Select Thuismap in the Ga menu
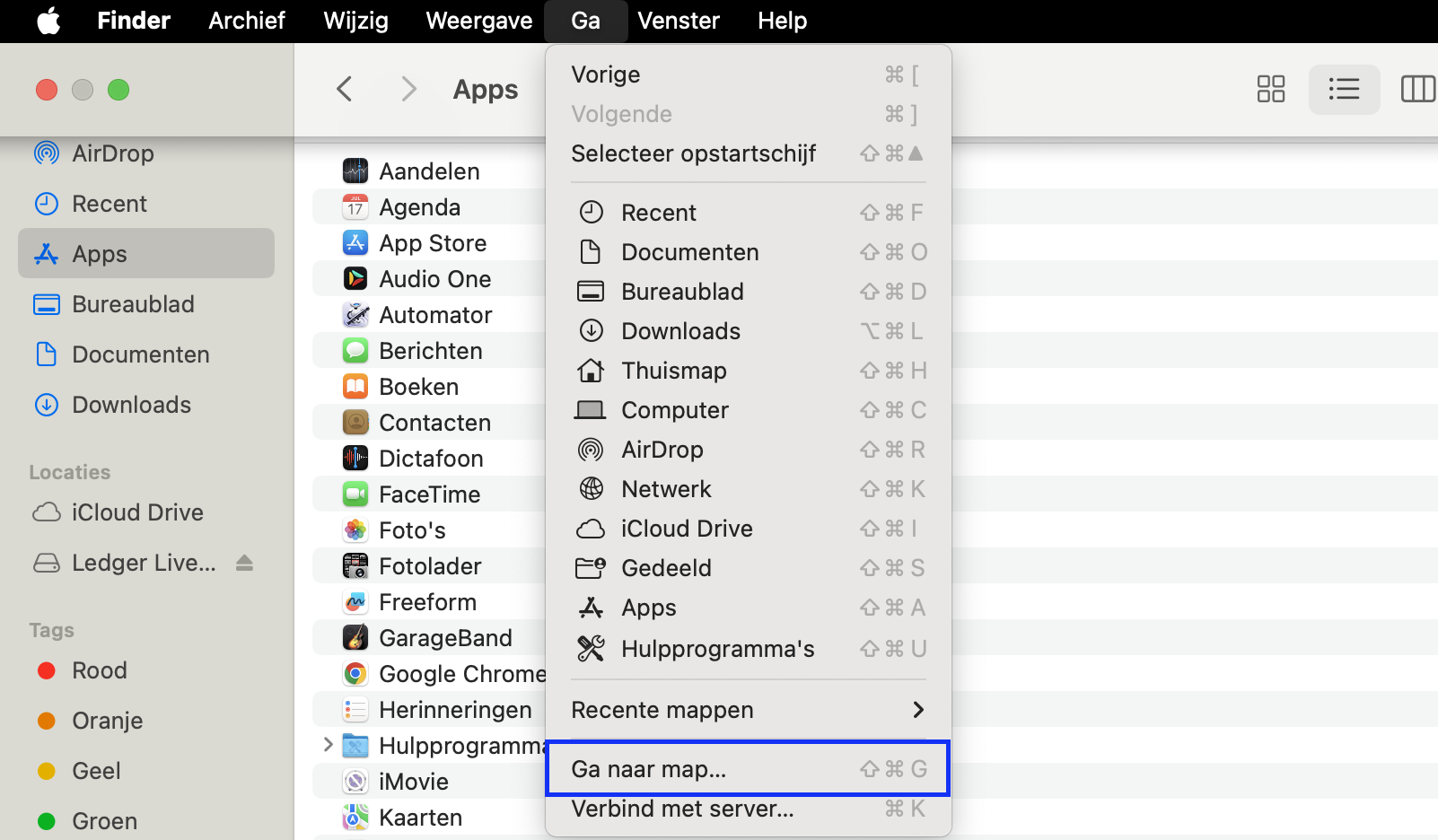This screenshot has width=1438, height=840. pos(674,370)
